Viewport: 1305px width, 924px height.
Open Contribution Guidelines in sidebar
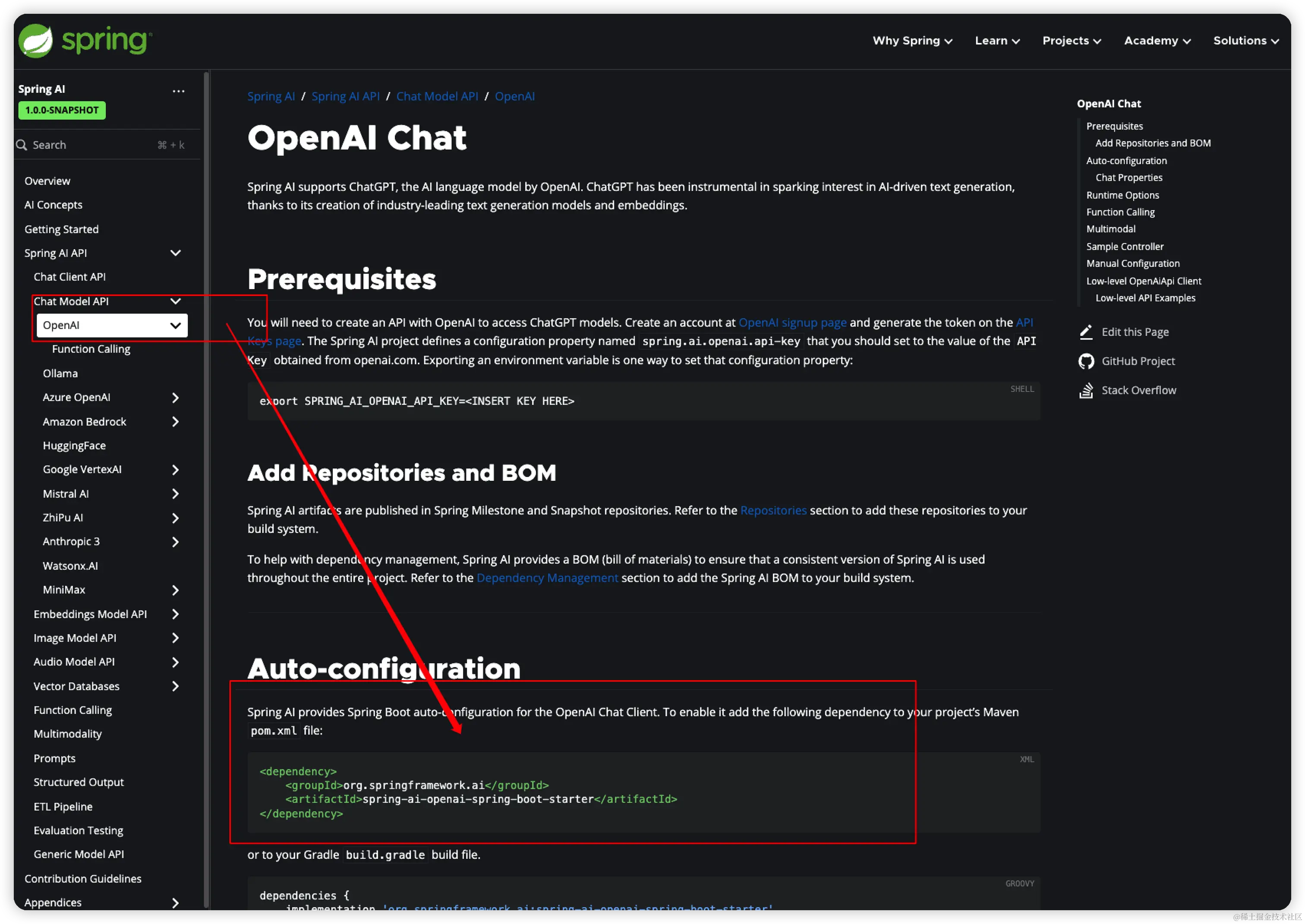(83, 879)
